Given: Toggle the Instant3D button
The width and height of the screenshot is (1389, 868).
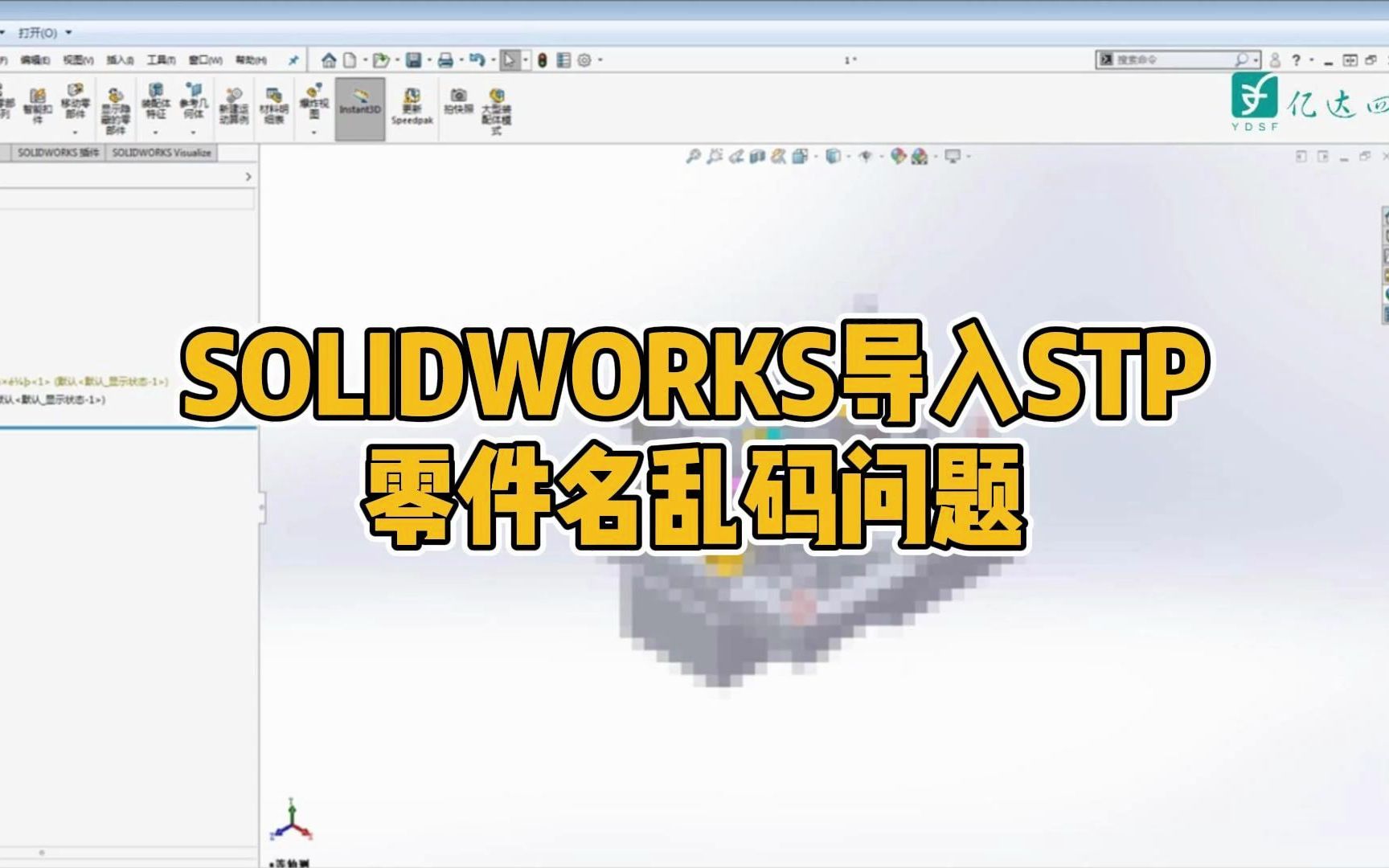Looking at the screenshot, I should tap(360, 108).
